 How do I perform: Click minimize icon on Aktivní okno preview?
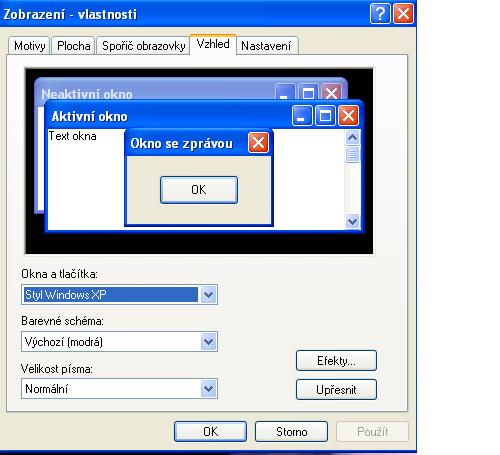pyautogui.click(x=302, y=116)
